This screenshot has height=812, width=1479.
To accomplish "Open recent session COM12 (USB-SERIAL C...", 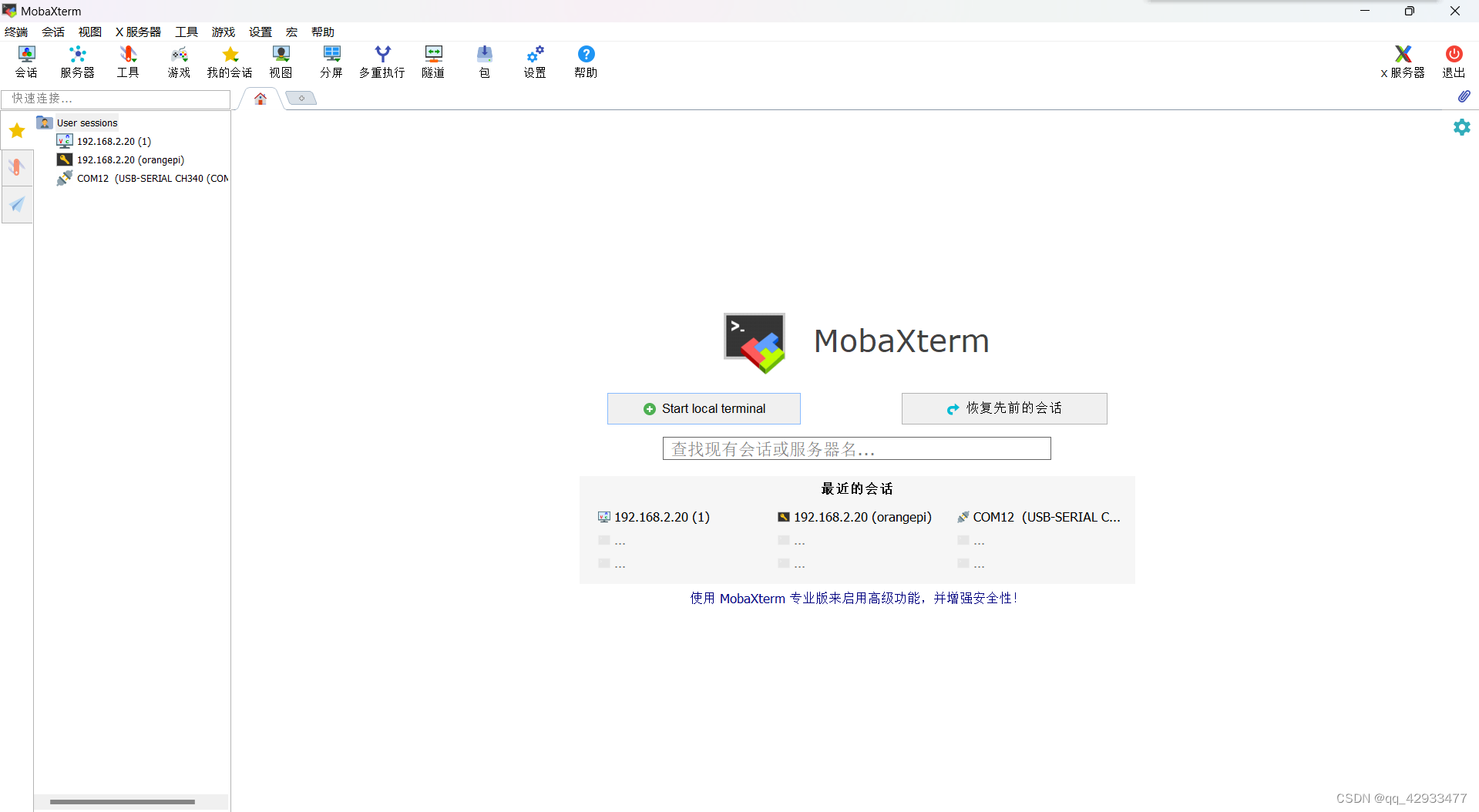I will pyautogui.click(x=1039, y=517).
